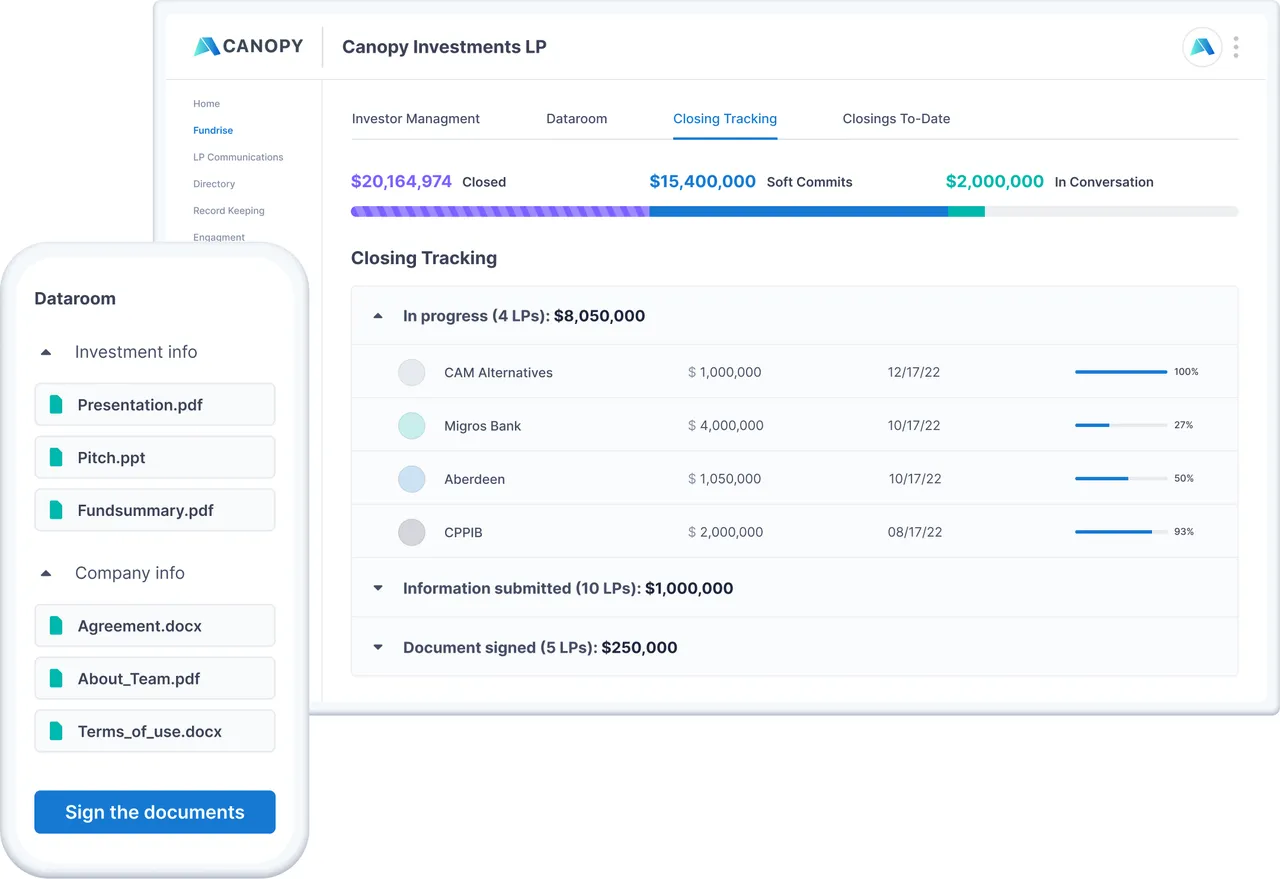1280x879 pixels.
Task: Open the three-dot options menu
Action: point(1236,47)
